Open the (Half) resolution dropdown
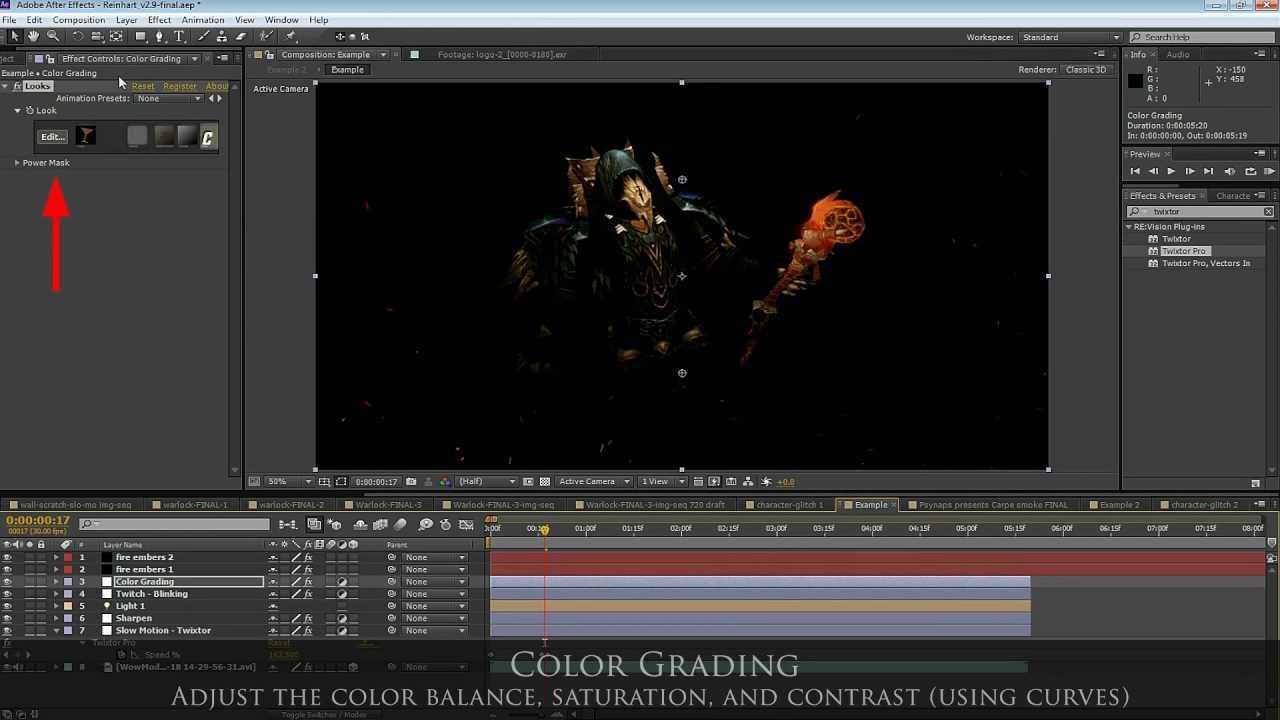Screen dimensions: 1280x720 point(487,482)
